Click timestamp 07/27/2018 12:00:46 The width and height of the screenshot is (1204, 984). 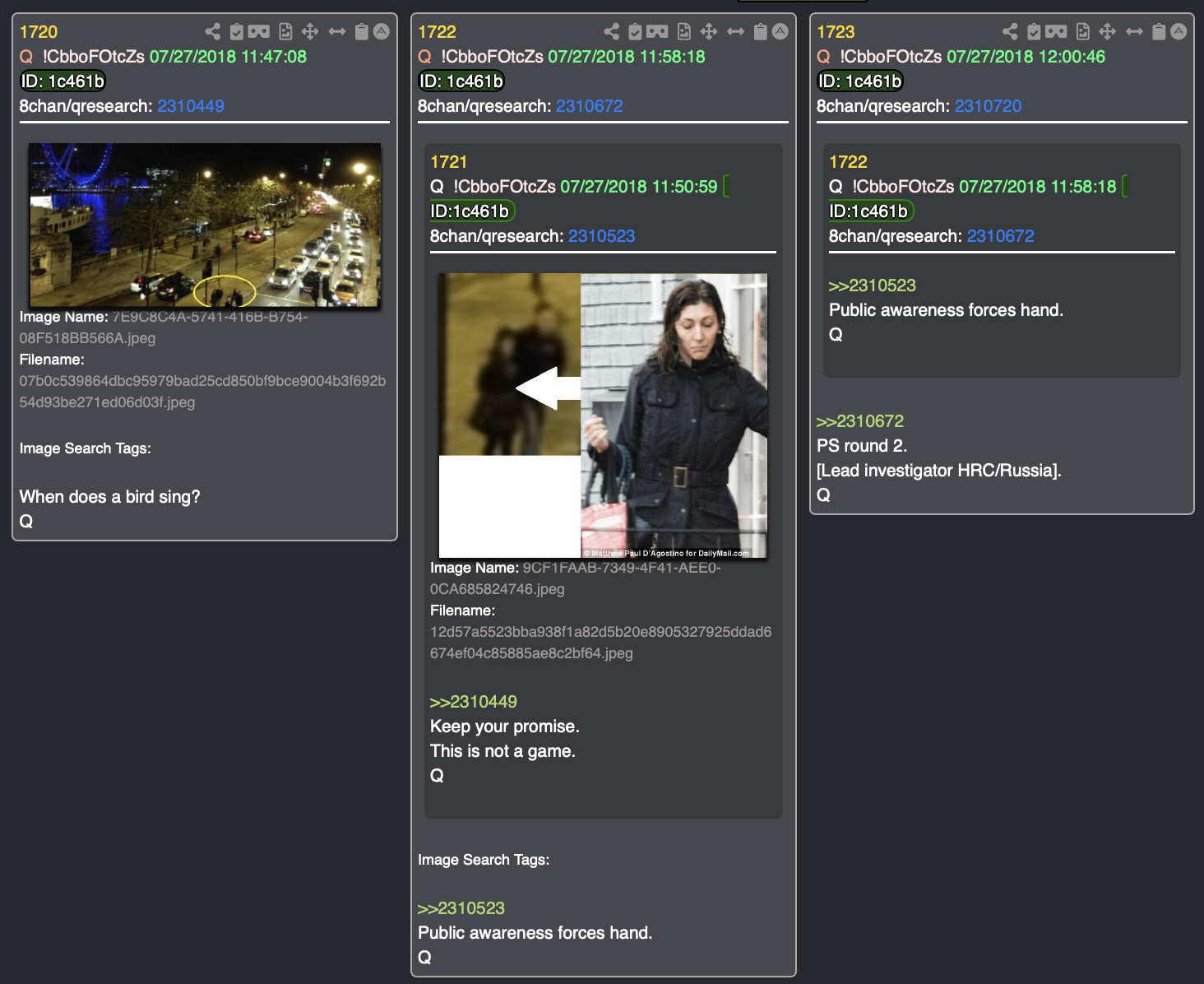1026,57
